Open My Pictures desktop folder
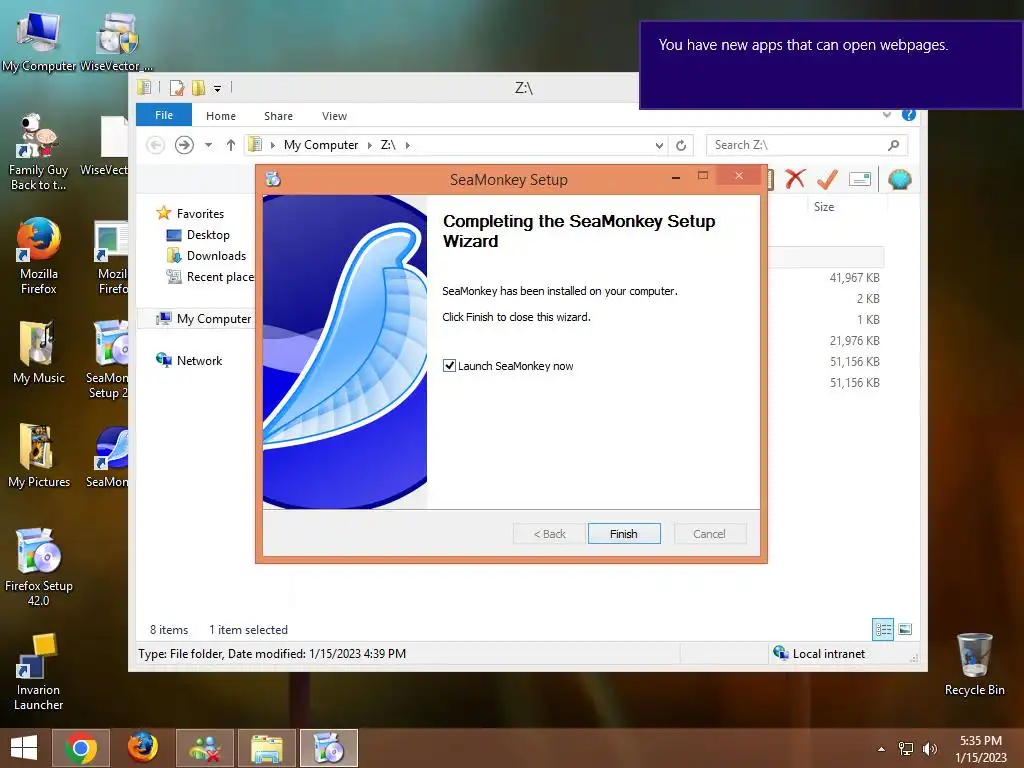The width and height of the screenshot is (1024, 768). [x=39, y=456]
